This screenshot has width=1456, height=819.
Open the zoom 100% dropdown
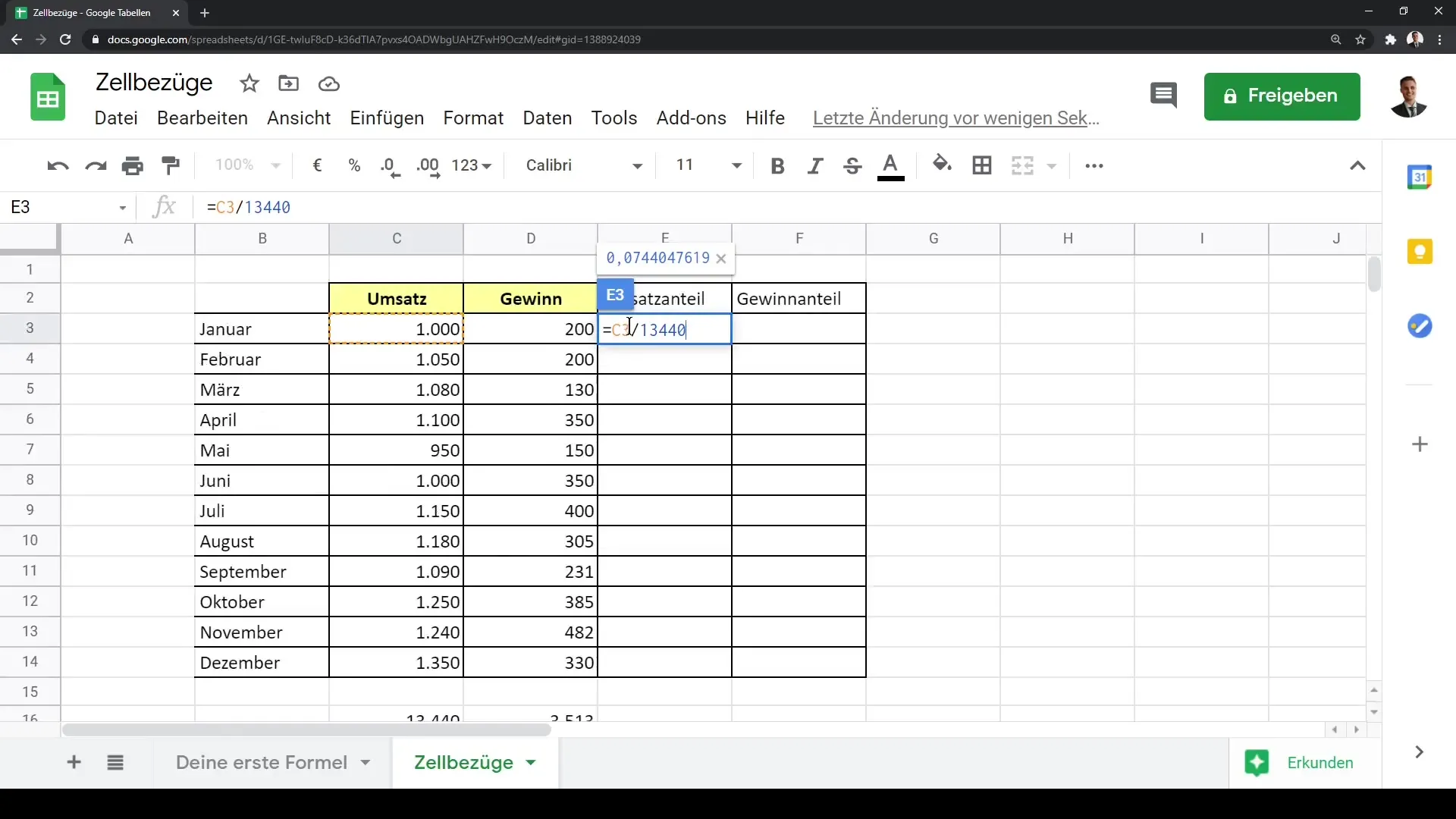[x=248, y=165]
